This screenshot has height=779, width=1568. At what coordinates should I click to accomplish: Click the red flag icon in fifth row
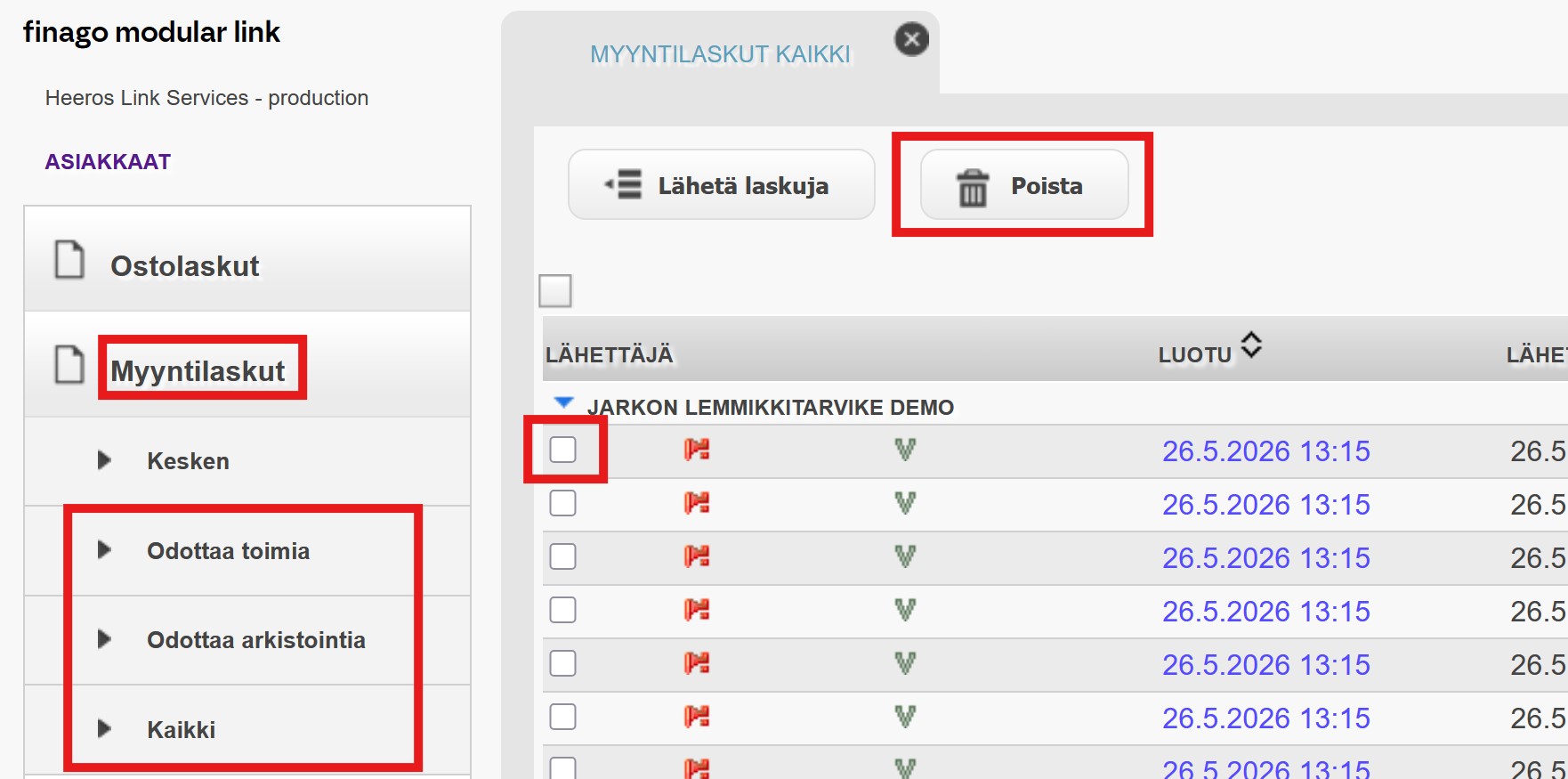[697, 663]
